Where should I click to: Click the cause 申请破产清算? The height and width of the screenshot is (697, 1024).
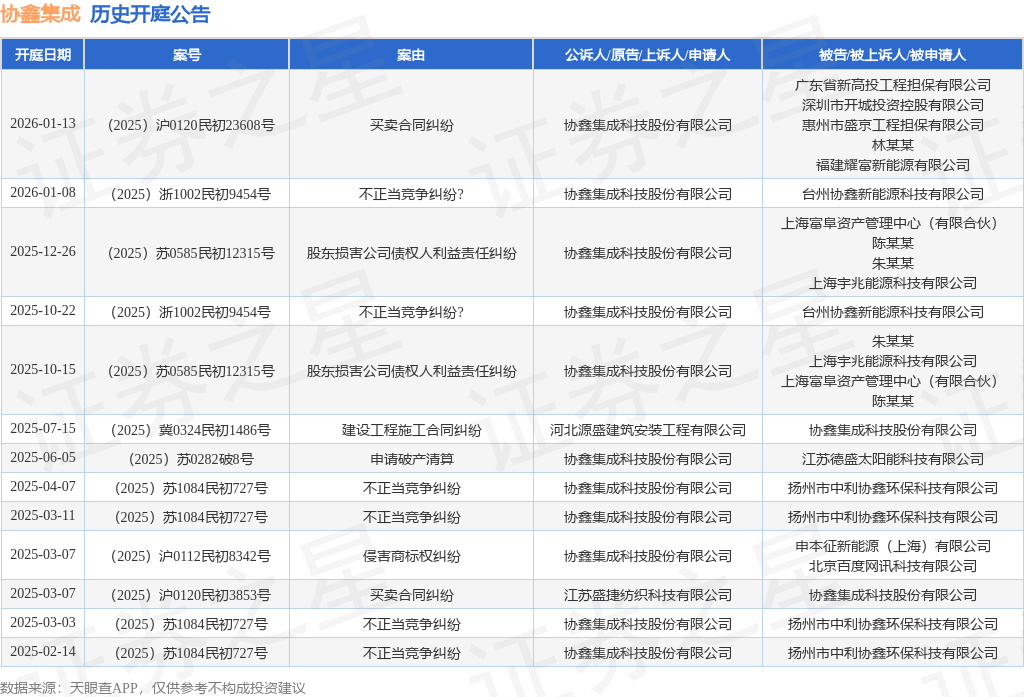tap(411, 459)
